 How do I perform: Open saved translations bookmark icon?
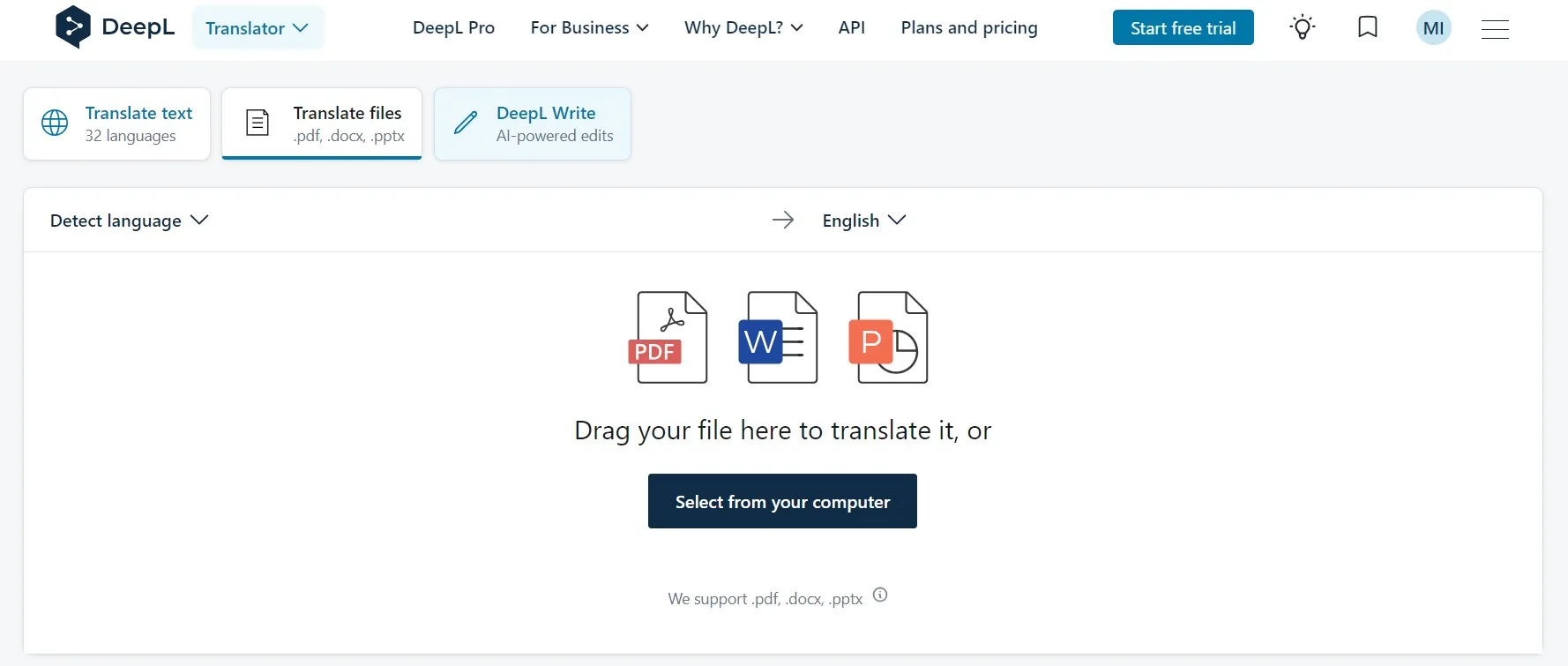(x=1367, y=27)
